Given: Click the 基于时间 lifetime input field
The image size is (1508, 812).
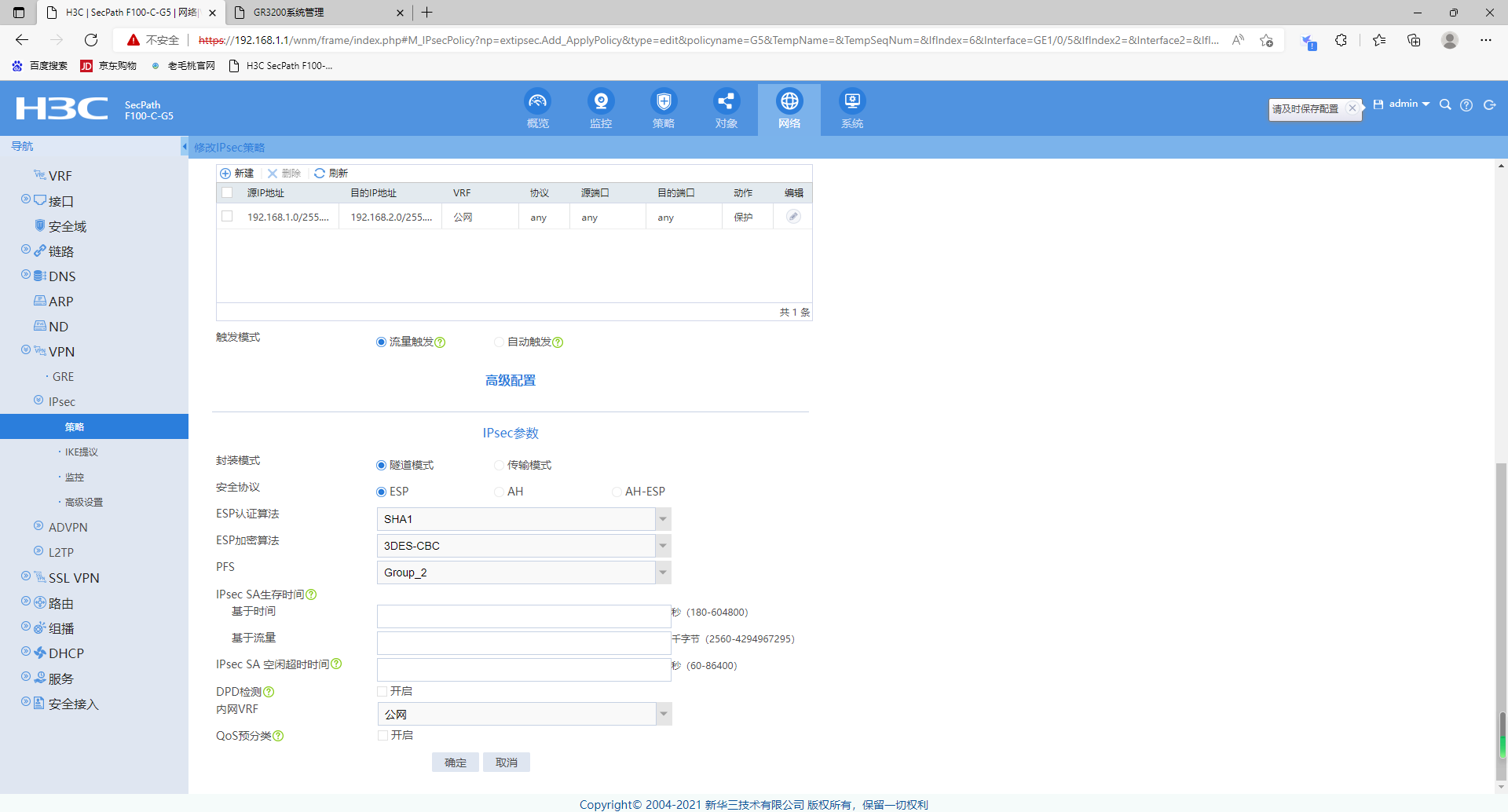Looking at the screenshot, I should tap(523, 616).
